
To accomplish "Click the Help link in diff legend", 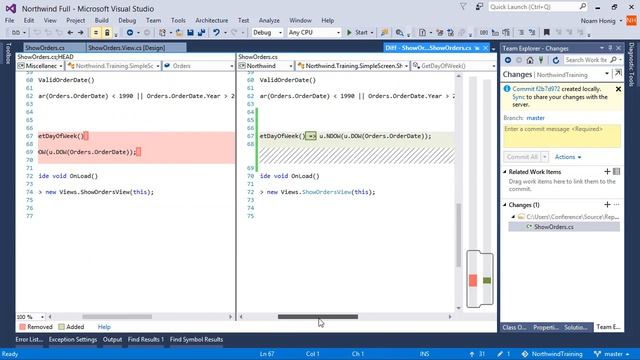I will pos(104,327).
